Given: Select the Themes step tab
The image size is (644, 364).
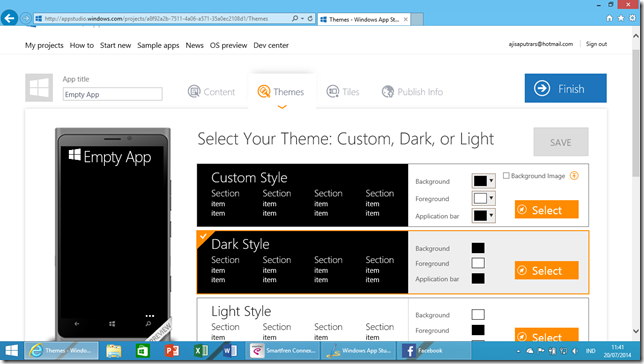Looking at the screenshot, I should pyautogui.click(x=281, y=92).
